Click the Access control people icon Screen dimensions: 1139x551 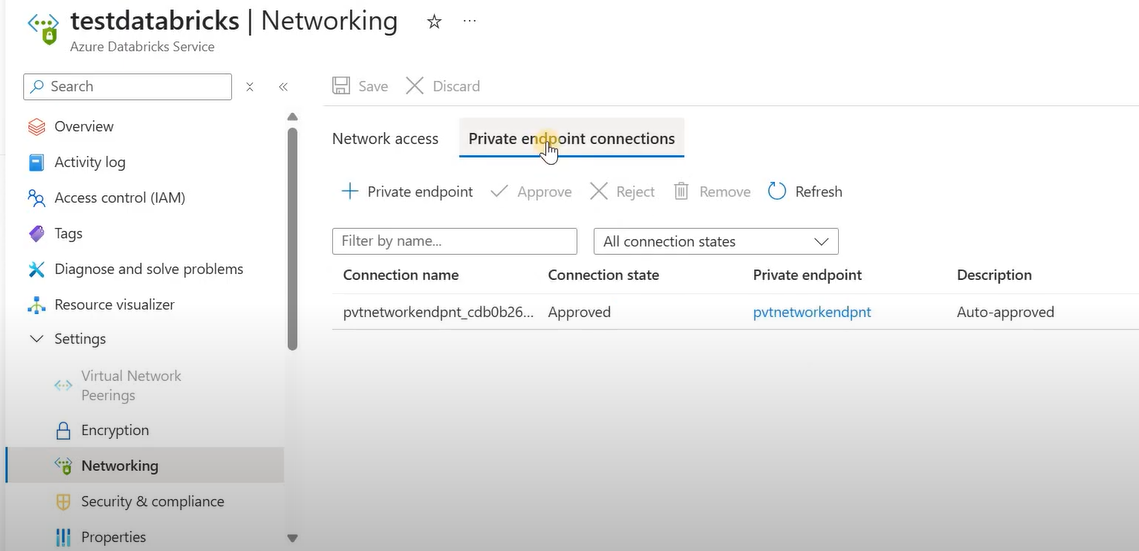point(36,197)
